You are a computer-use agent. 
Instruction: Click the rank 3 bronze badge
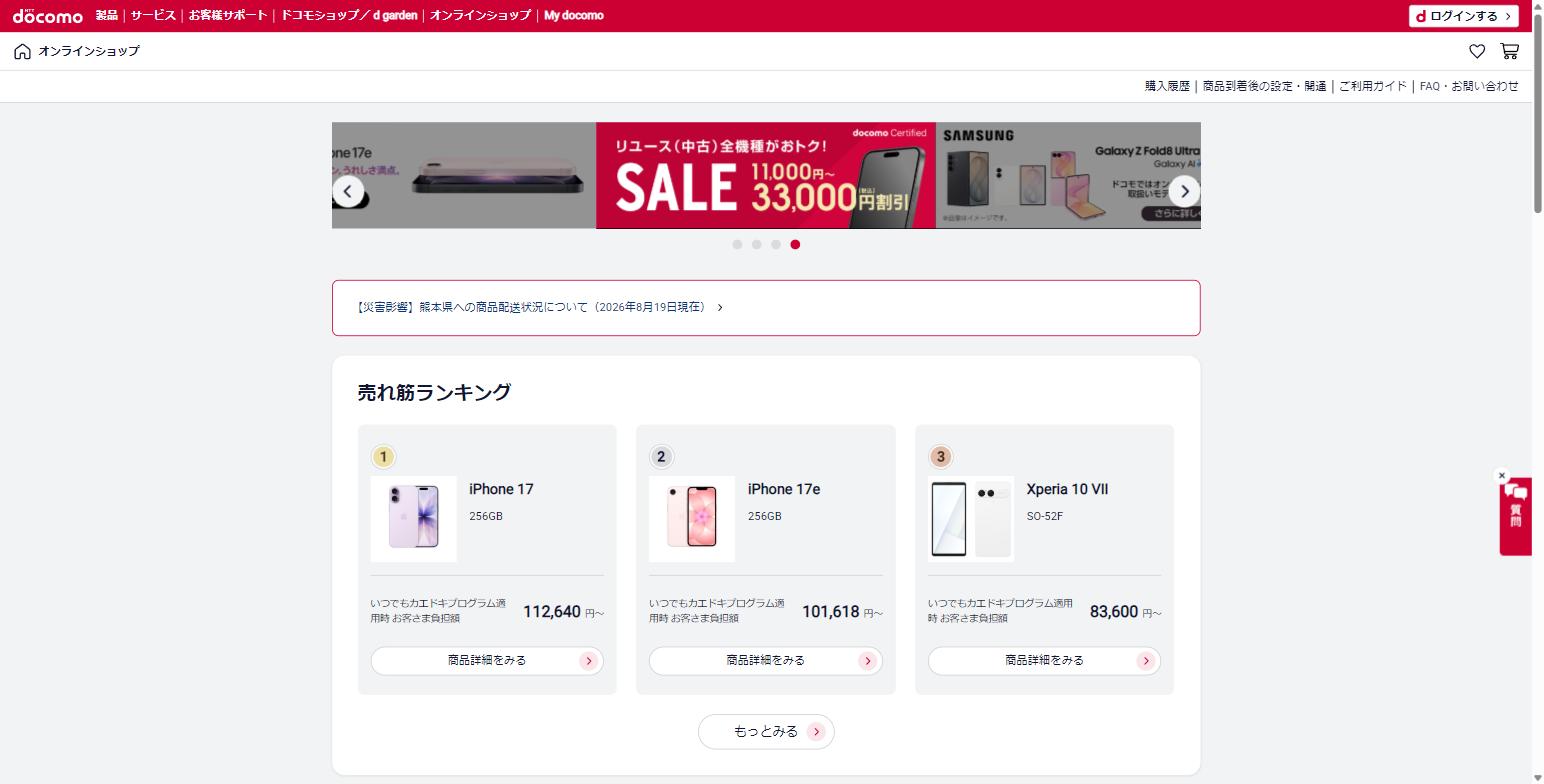pos(940,457)
